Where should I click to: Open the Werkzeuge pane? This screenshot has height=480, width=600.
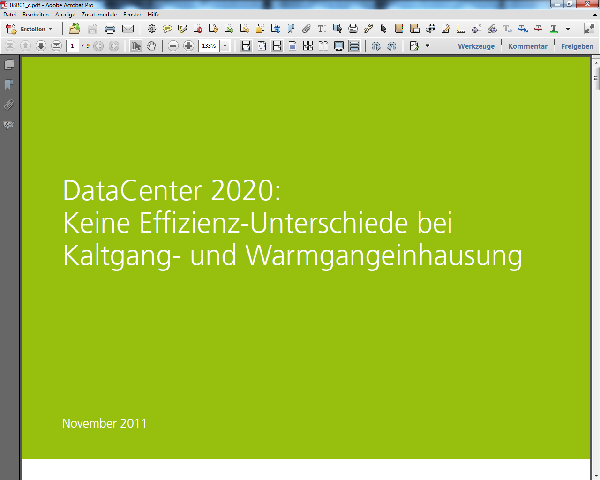click(476, 46)
